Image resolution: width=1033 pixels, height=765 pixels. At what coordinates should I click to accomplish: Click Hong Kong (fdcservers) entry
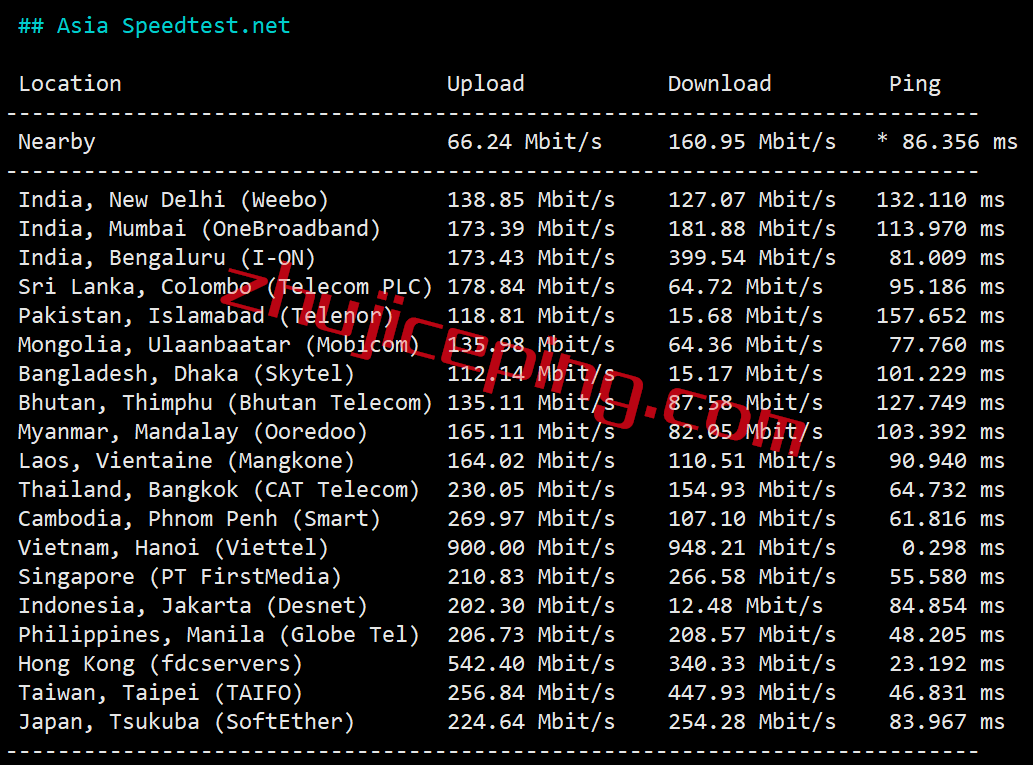pyautogui.click(x=160, y=664)
